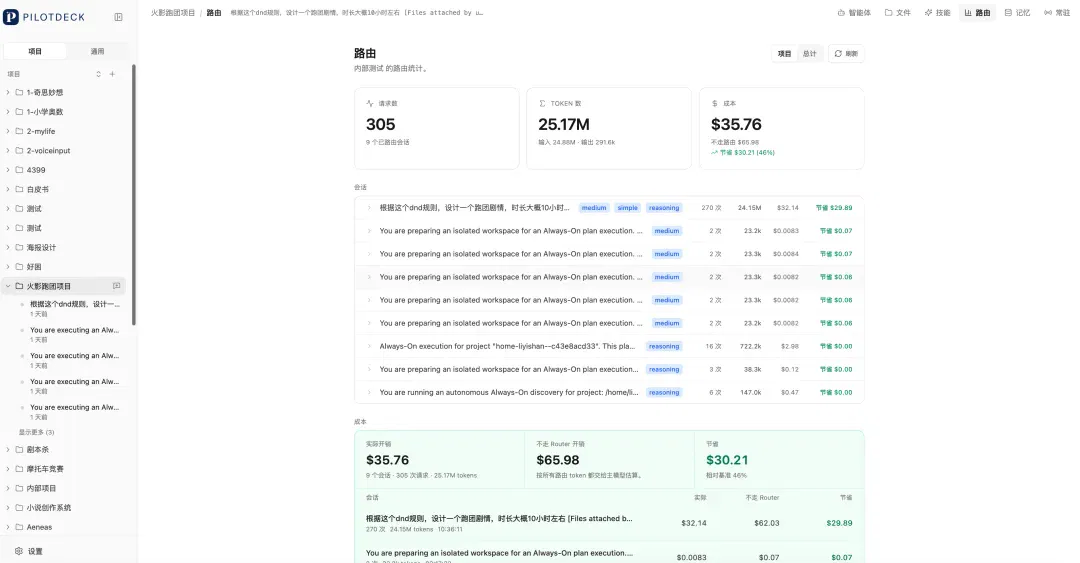Expand the 'You are running an autonomous' row chevron
This screenshot has height=563, width=1080.
[x=369, y=392]
